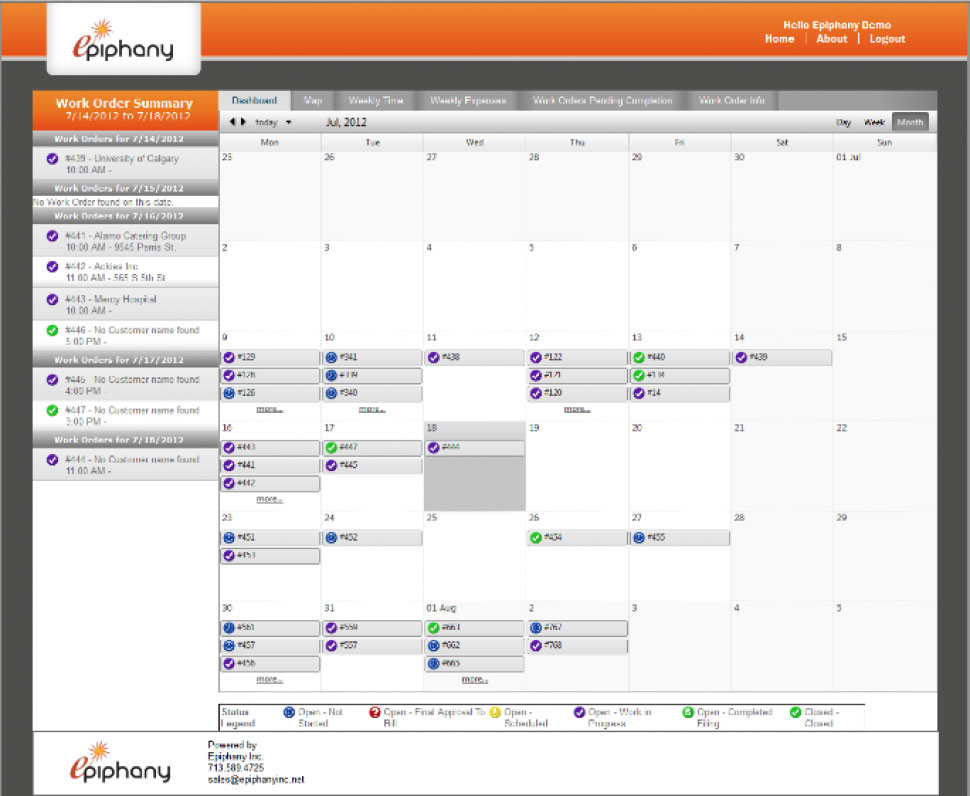Click the purple check icon of #768

click(536, 646)
